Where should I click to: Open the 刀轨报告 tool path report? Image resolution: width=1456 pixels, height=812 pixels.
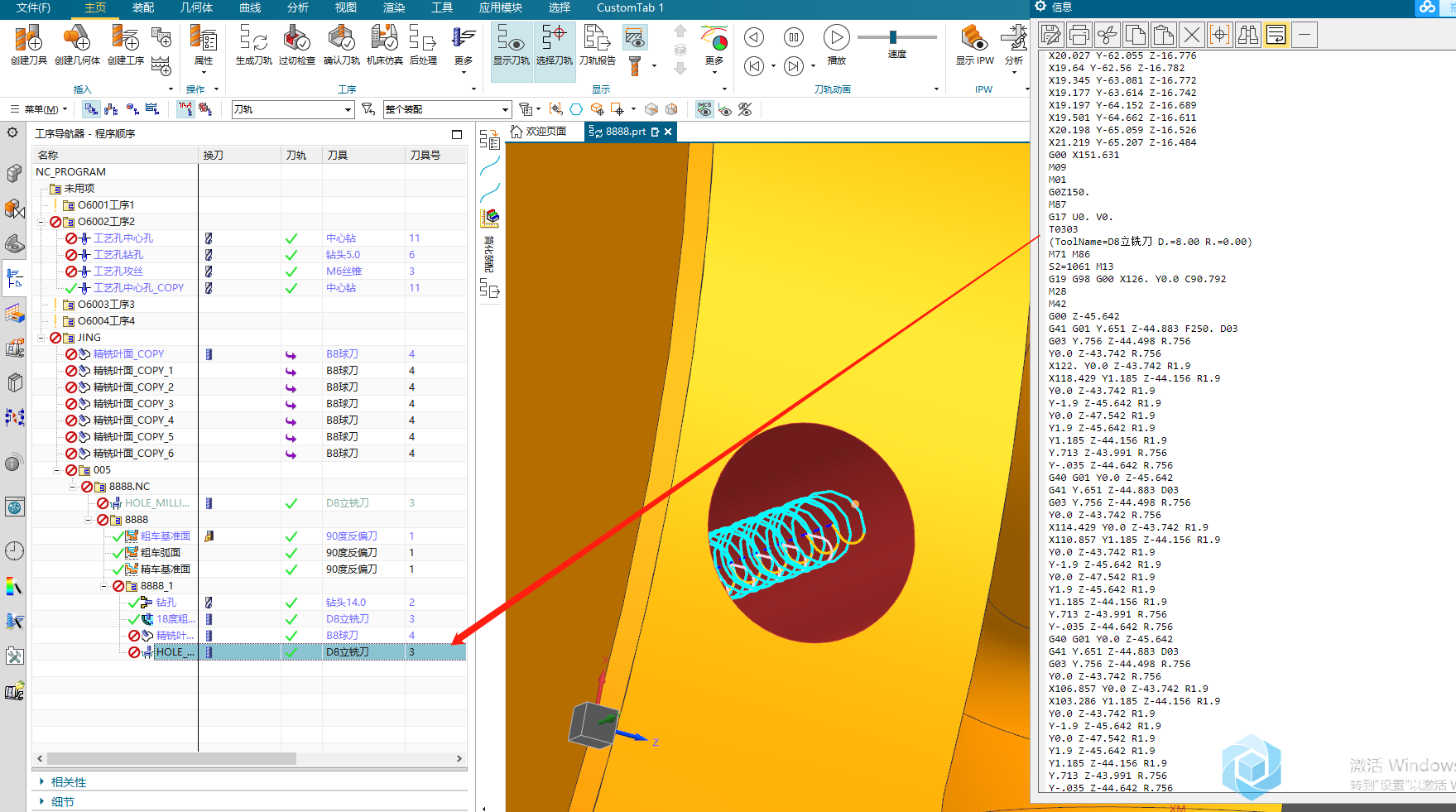click(x=597, y=45)
